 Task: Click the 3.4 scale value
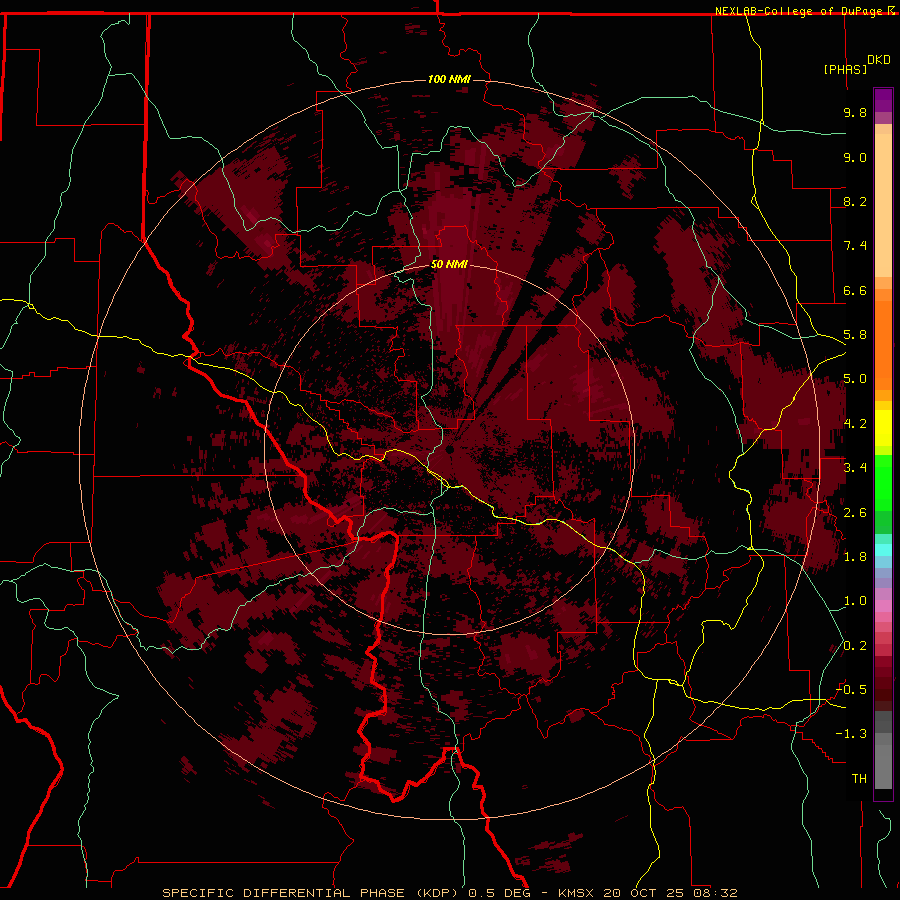[x=855, y=468]
